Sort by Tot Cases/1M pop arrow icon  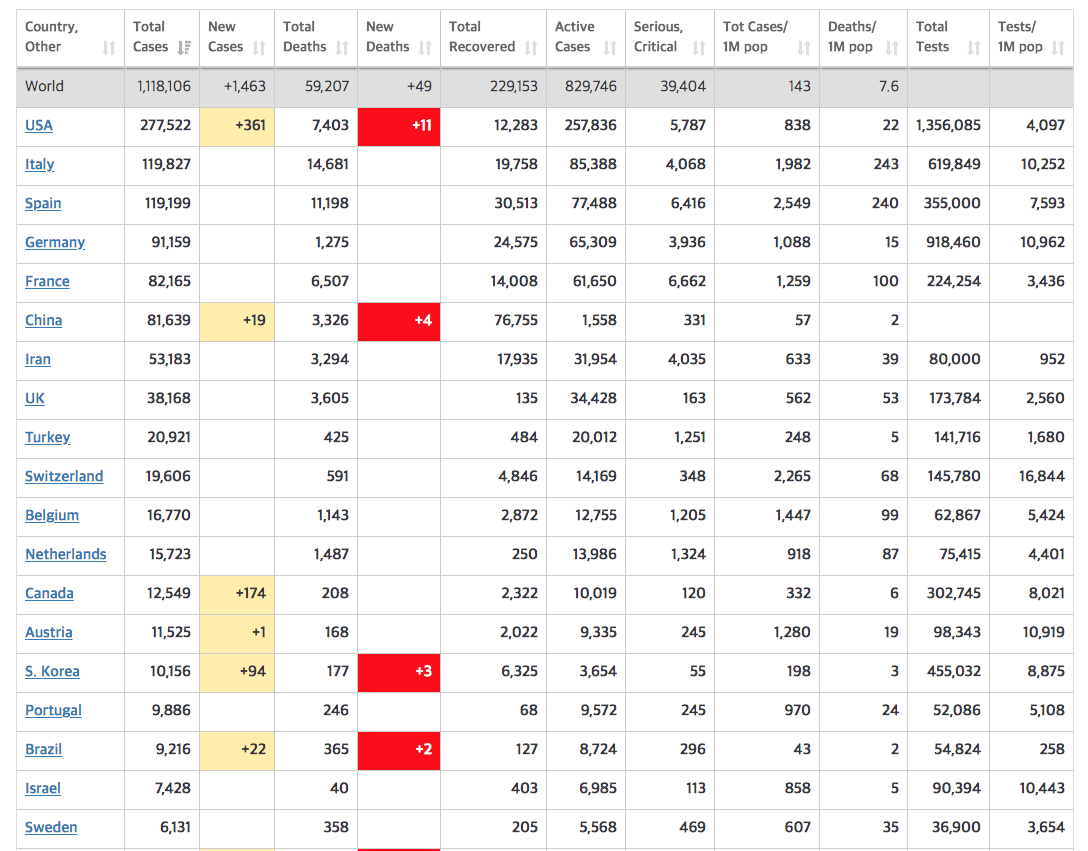tap(804, 47)
